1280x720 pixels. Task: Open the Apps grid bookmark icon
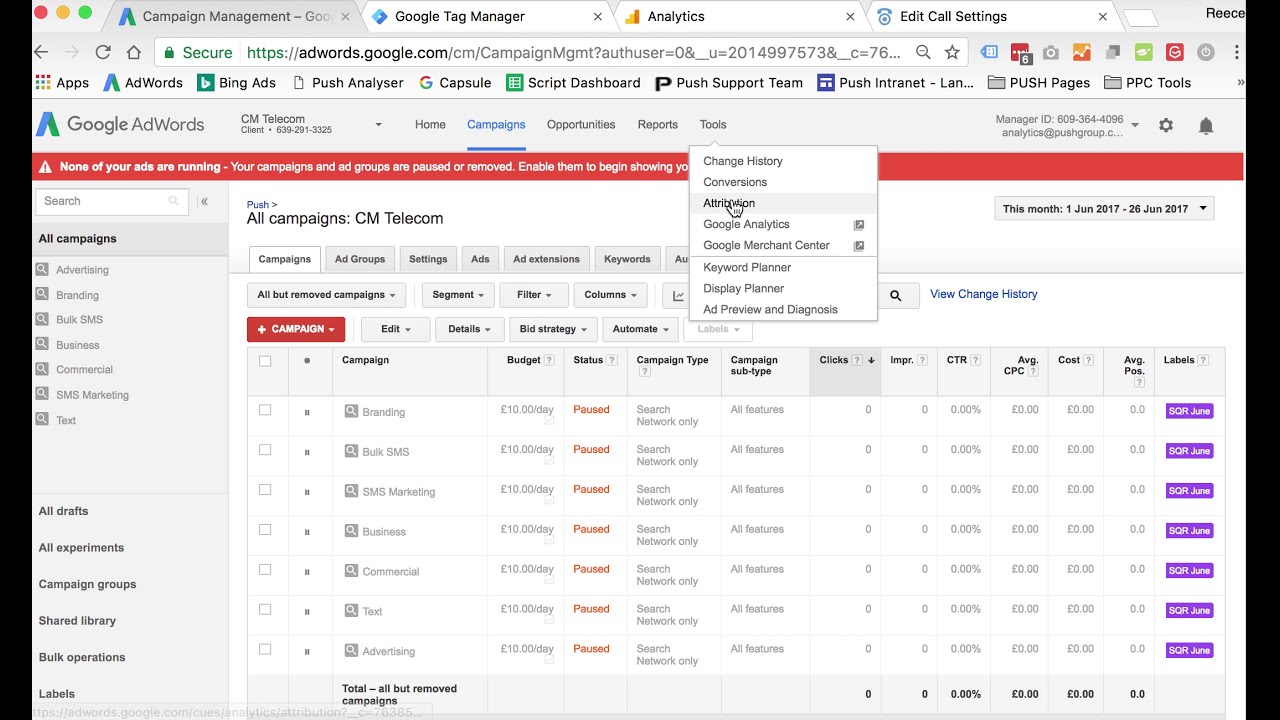[43, 83]
